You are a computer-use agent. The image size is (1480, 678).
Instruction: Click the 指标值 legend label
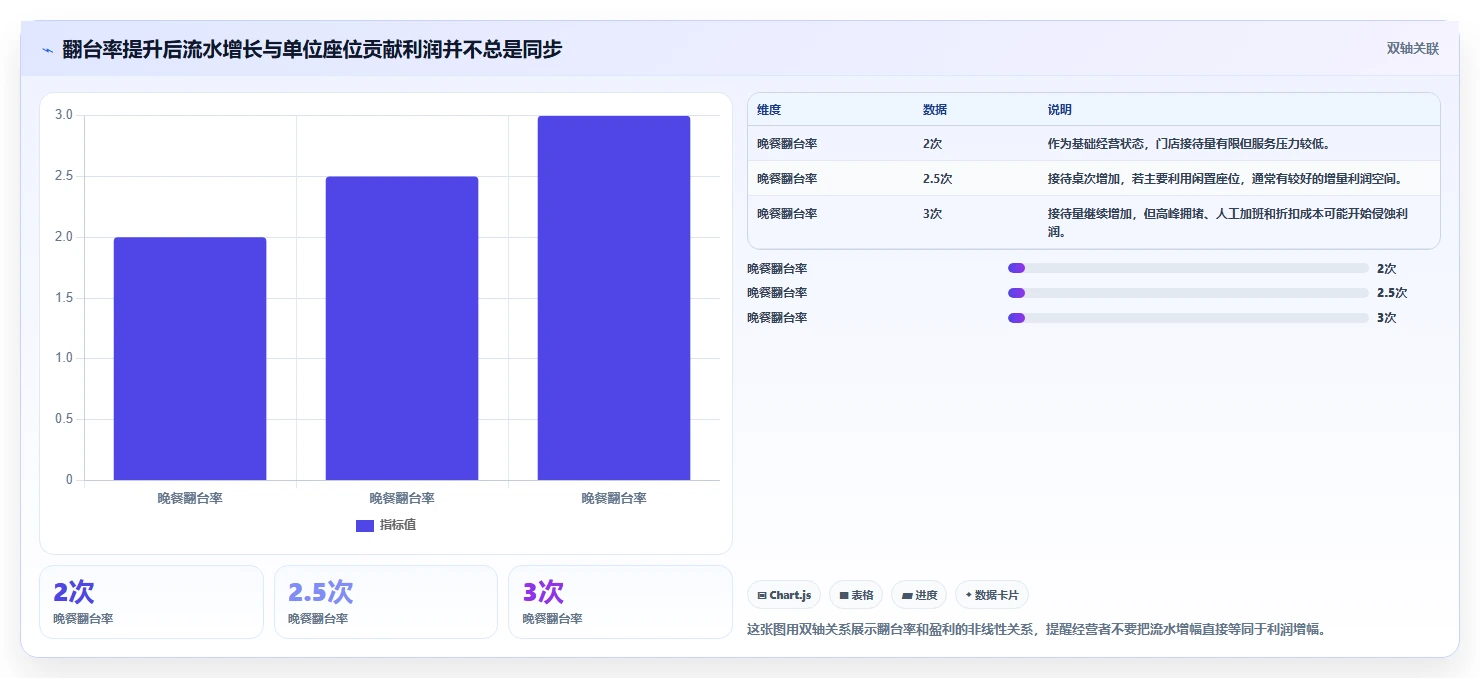coord(398,525)
